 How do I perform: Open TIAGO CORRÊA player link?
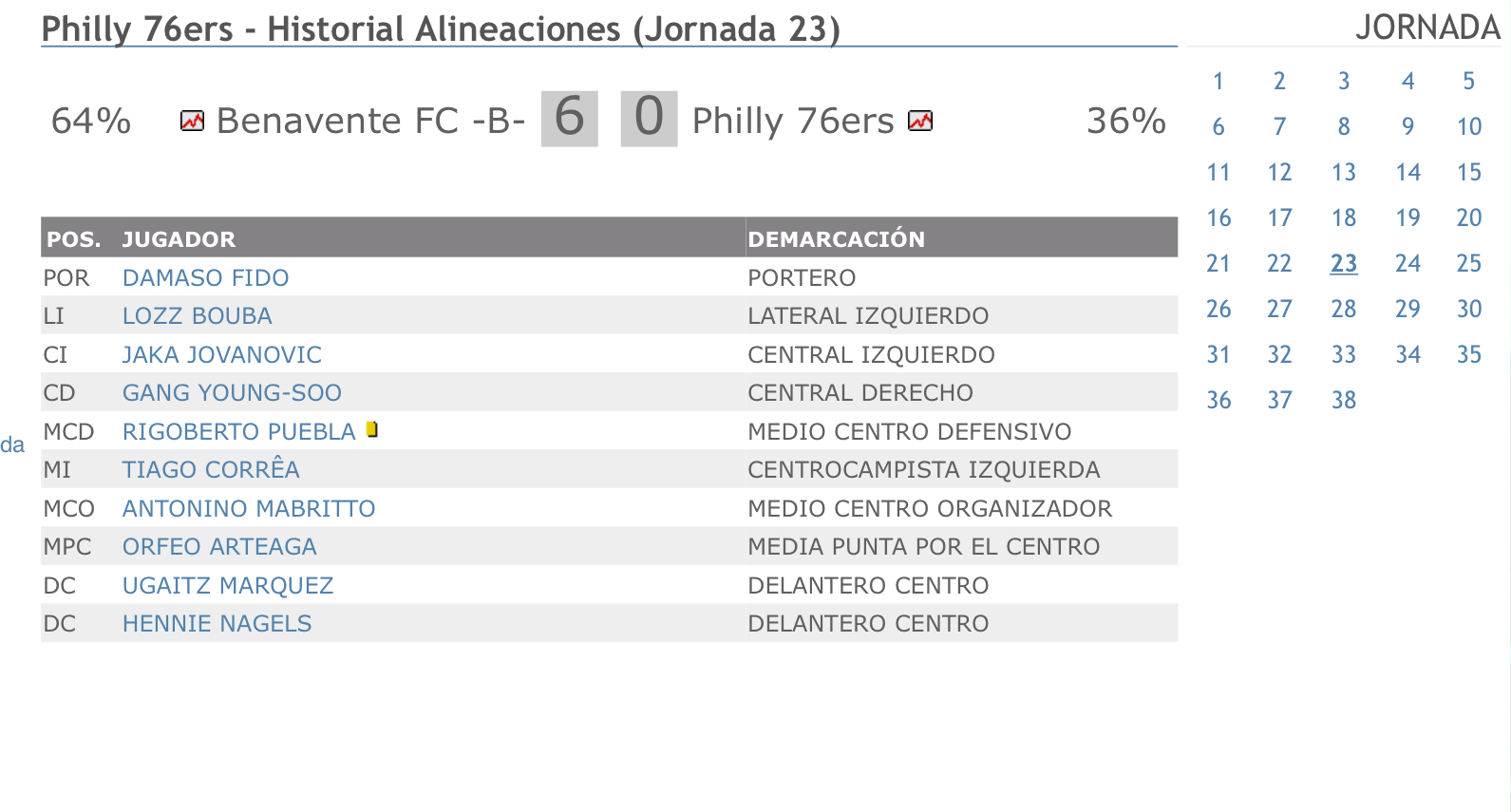coord(211,469)
